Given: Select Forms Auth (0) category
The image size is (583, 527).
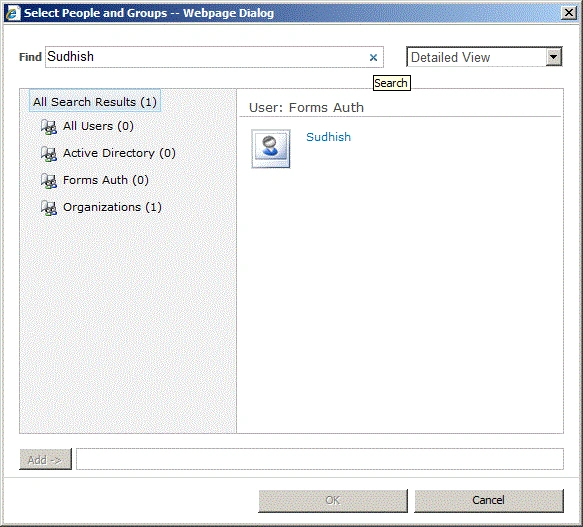Looking at the screenshot, I should pos(106,180).
